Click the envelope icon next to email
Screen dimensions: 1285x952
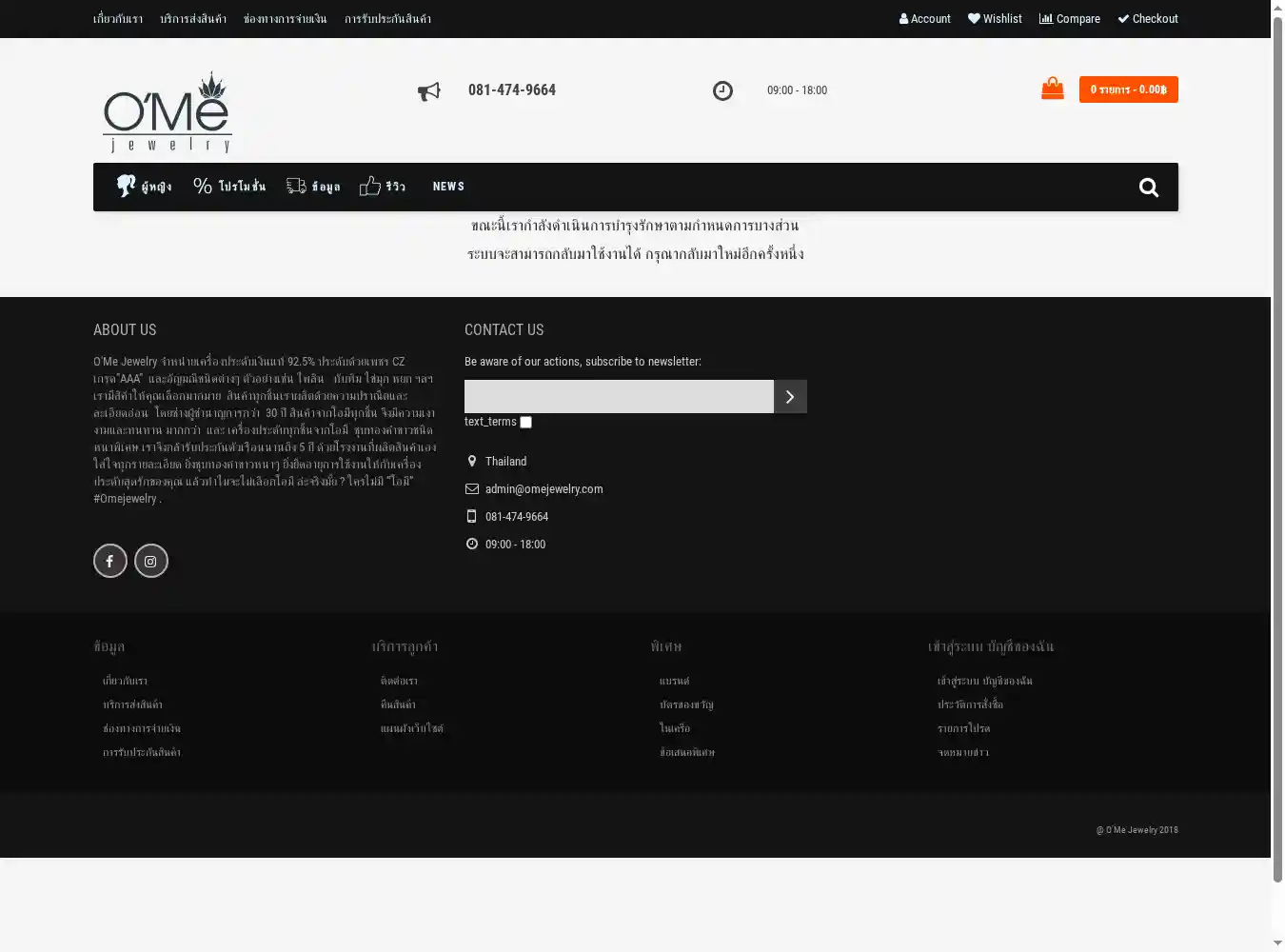pyautogui.click(x=471, y=489)
